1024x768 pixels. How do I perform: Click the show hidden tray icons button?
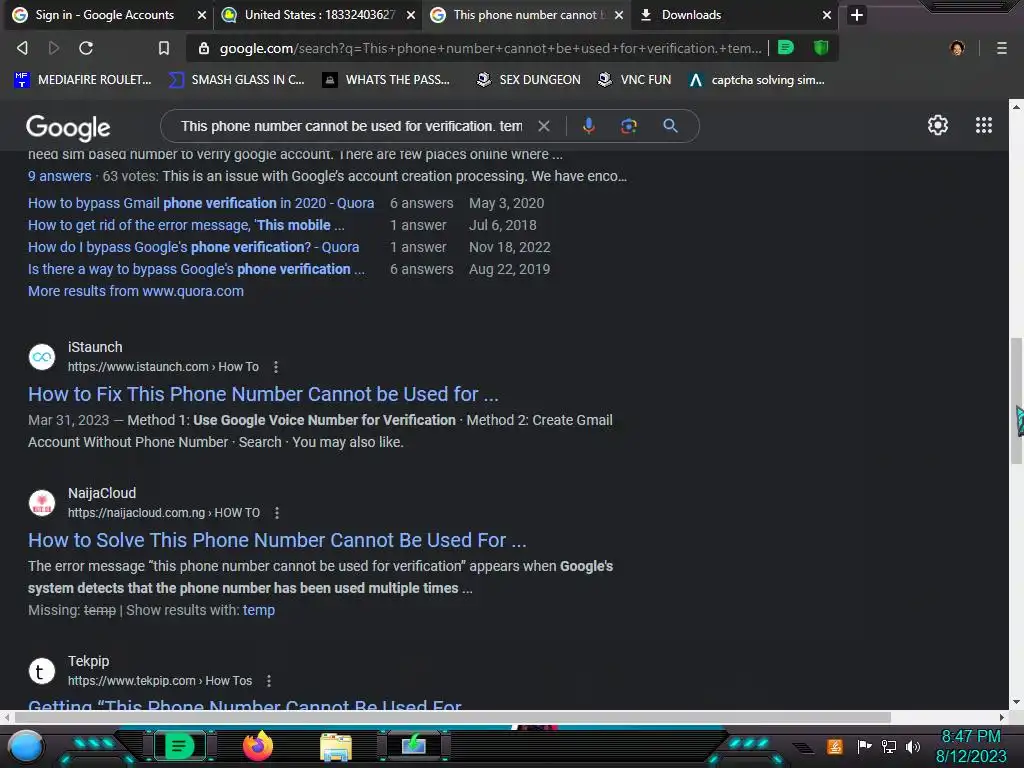click(x=803, y=748)
